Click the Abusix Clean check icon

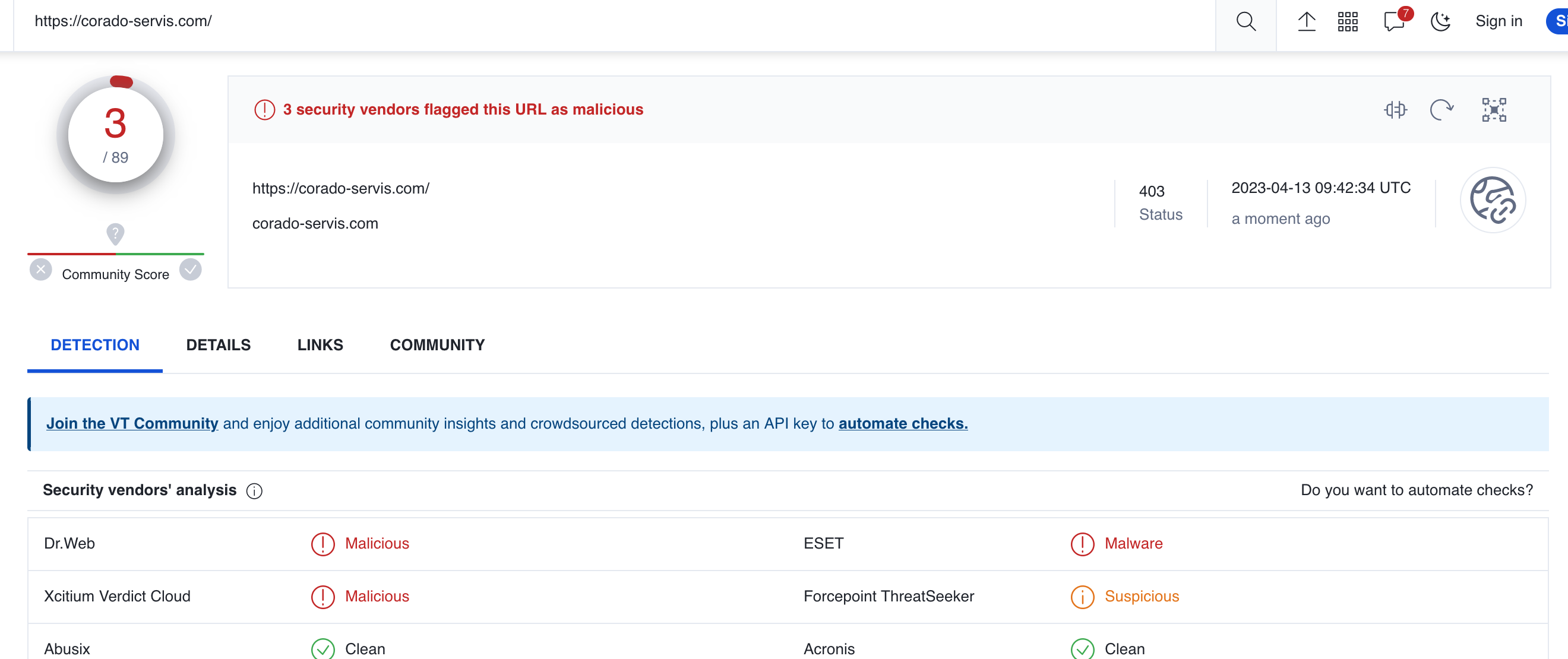point(323,650)
